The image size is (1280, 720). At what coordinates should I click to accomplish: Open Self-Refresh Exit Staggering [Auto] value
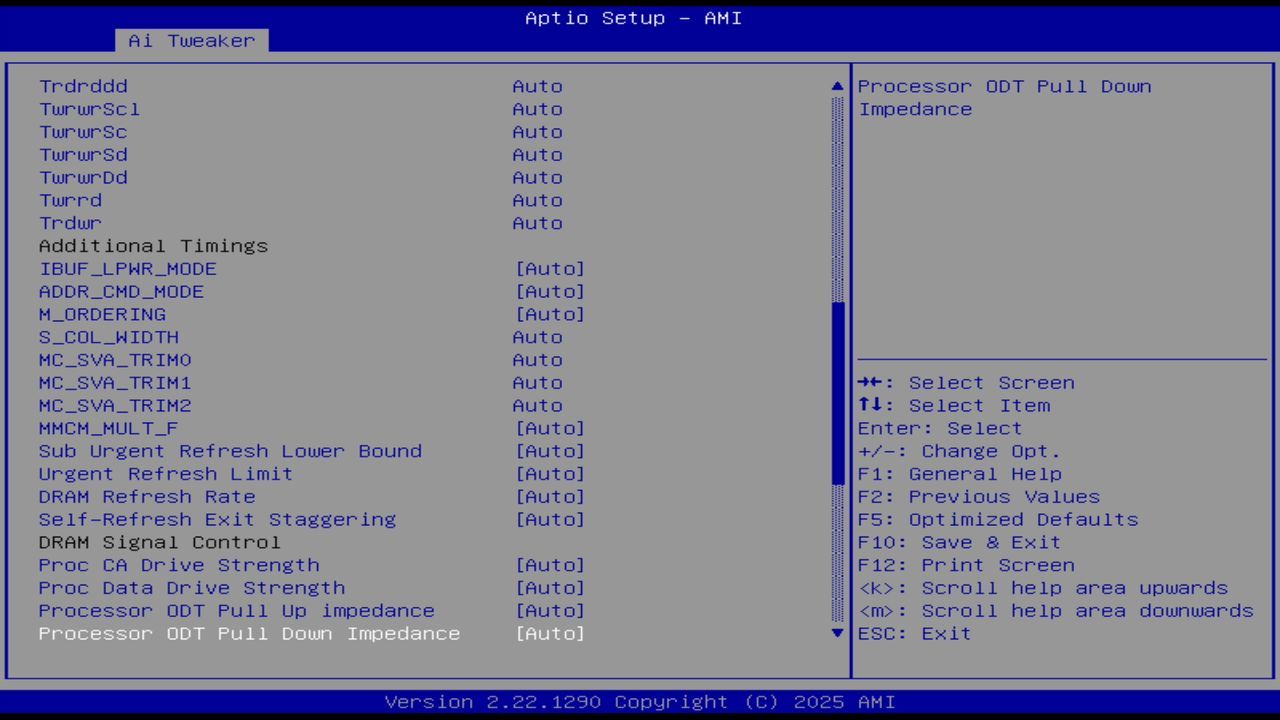tap(550, 520)
